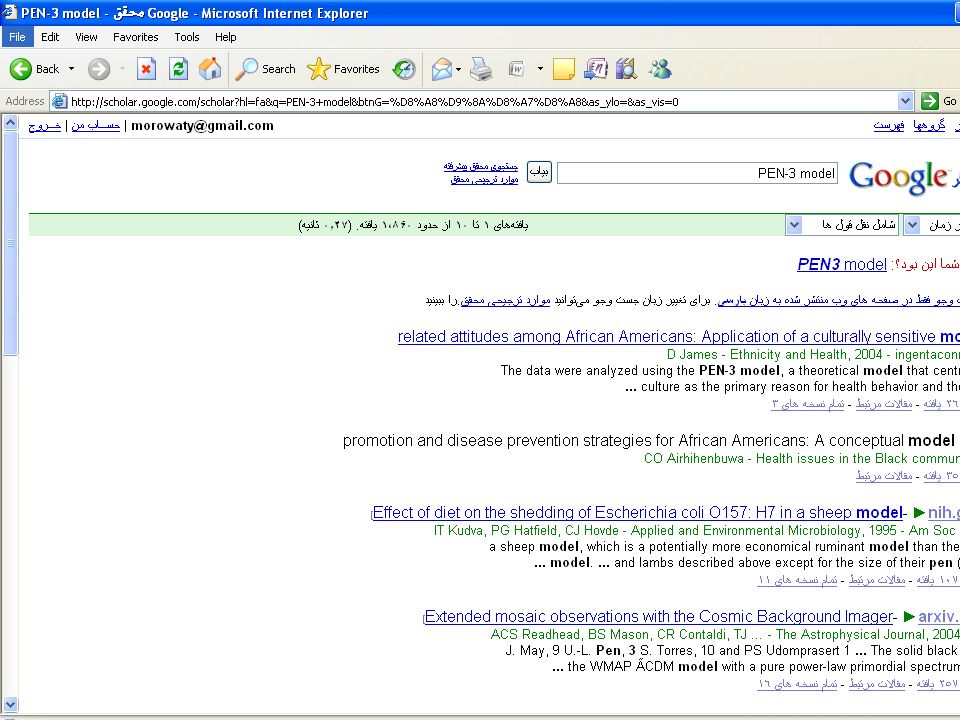Open the Search pane magnifier button
The width and height of the screenshot is (960, 720).
[x=265, y=69]
